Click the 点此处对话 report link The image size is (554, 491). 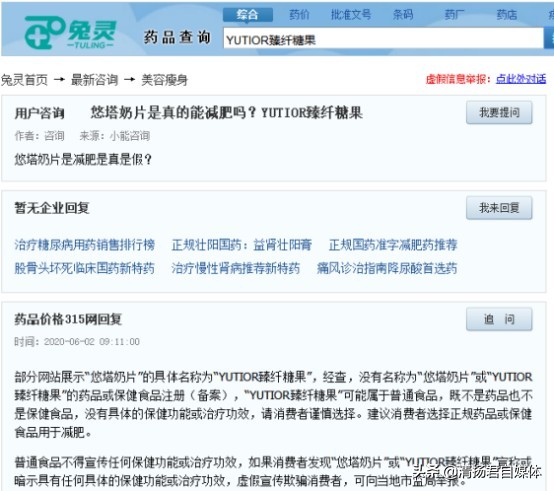(x=521, y=79)
